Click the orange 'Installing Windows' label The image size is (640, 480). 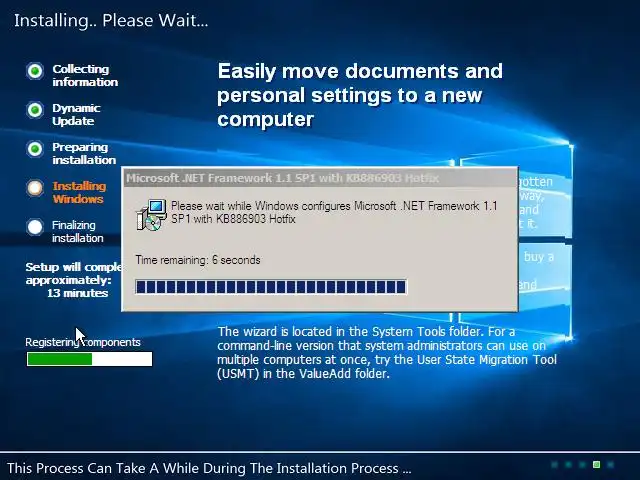[79, 192]
